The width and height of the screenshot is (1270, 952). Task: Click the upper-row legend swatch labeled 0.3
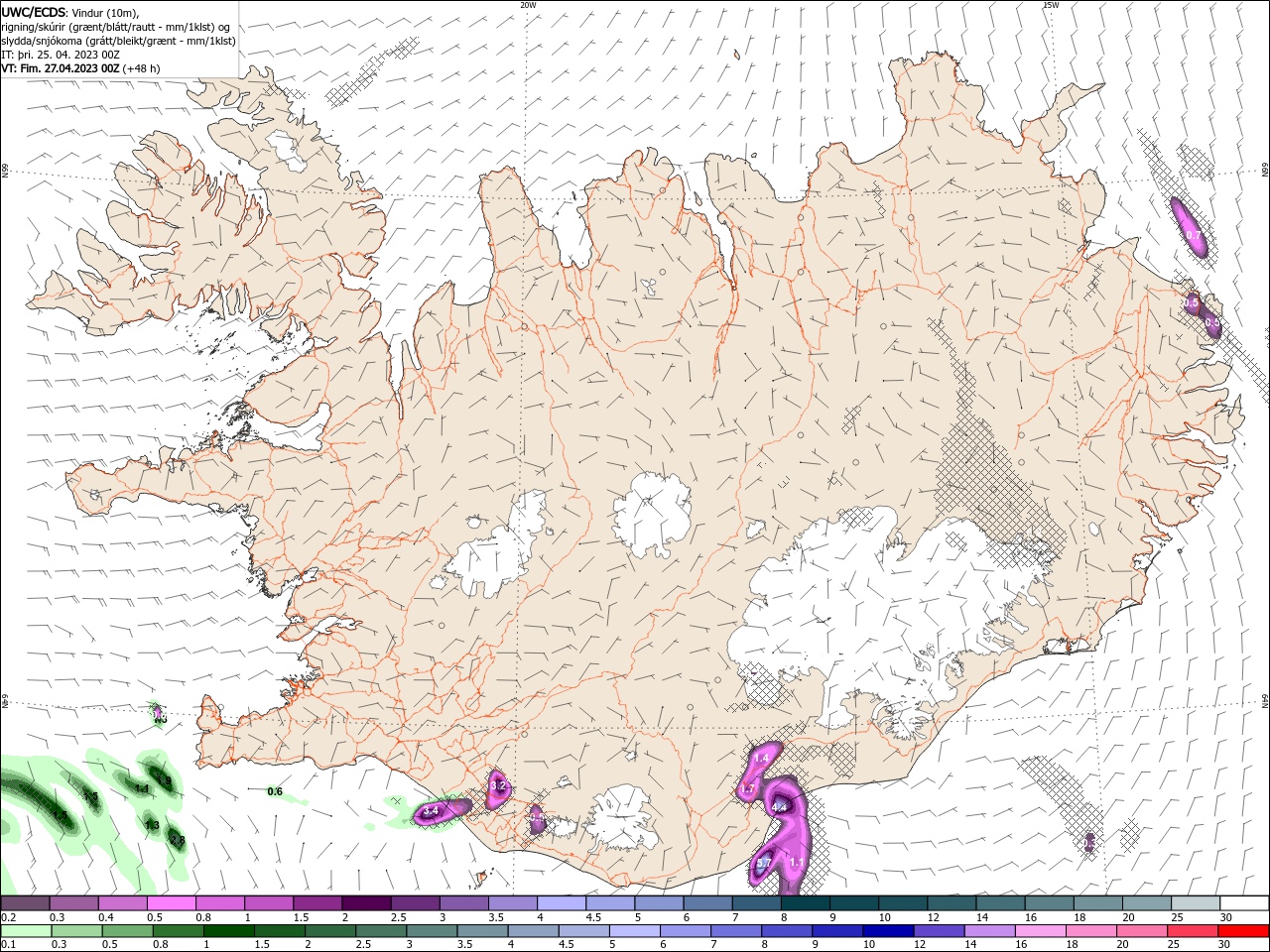coord(73,903)
